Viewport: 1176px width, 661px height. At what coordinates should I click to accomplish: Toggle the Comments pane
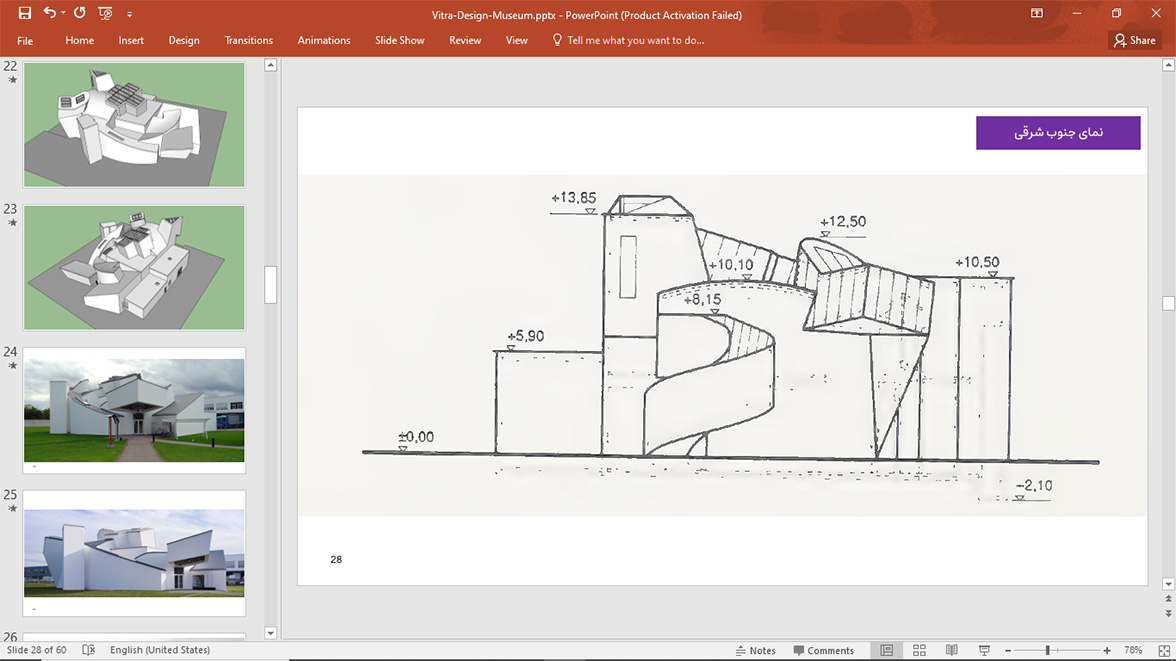click(x=824, y=650)
